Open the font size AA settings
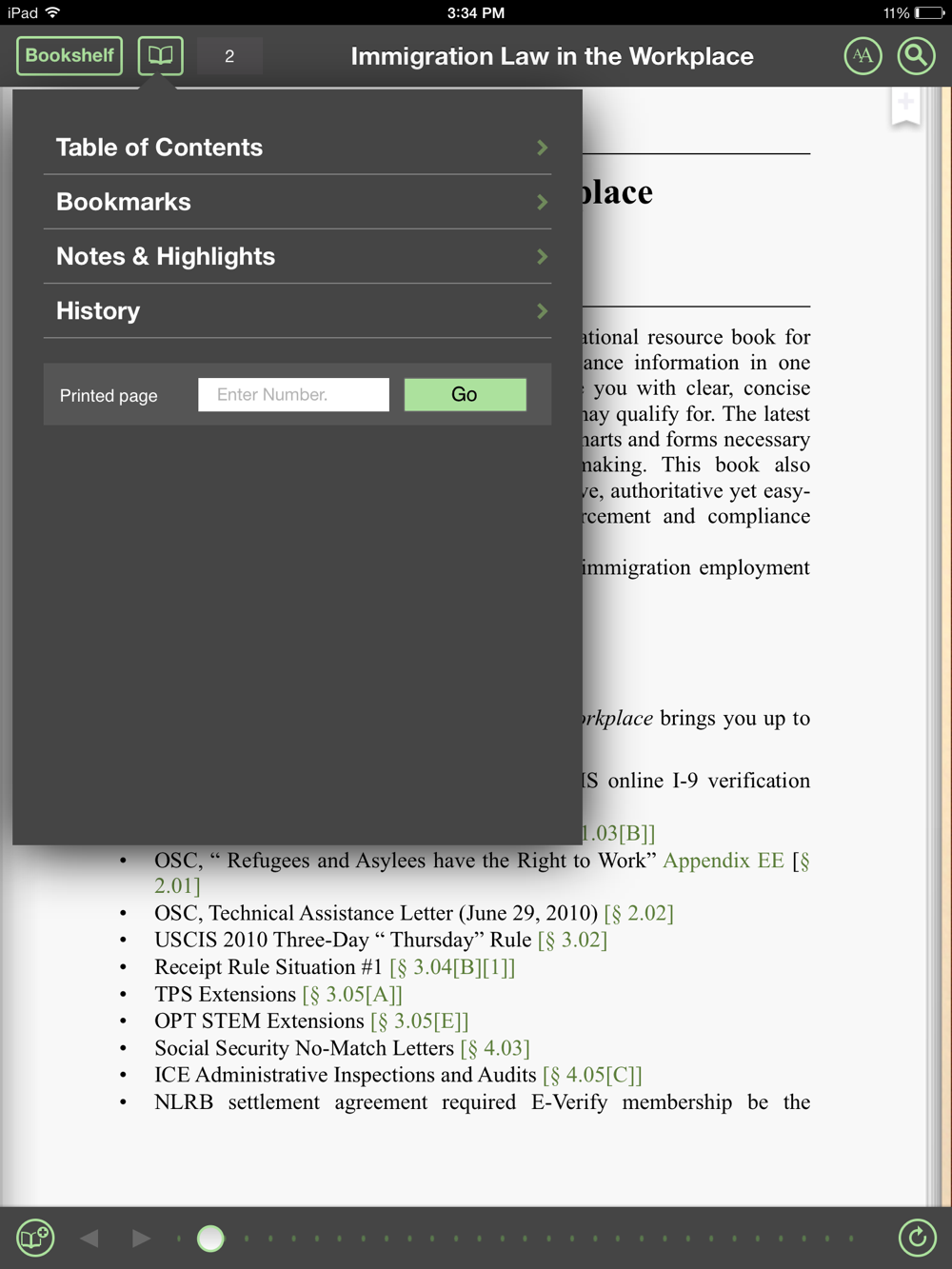 click(863, 56)
